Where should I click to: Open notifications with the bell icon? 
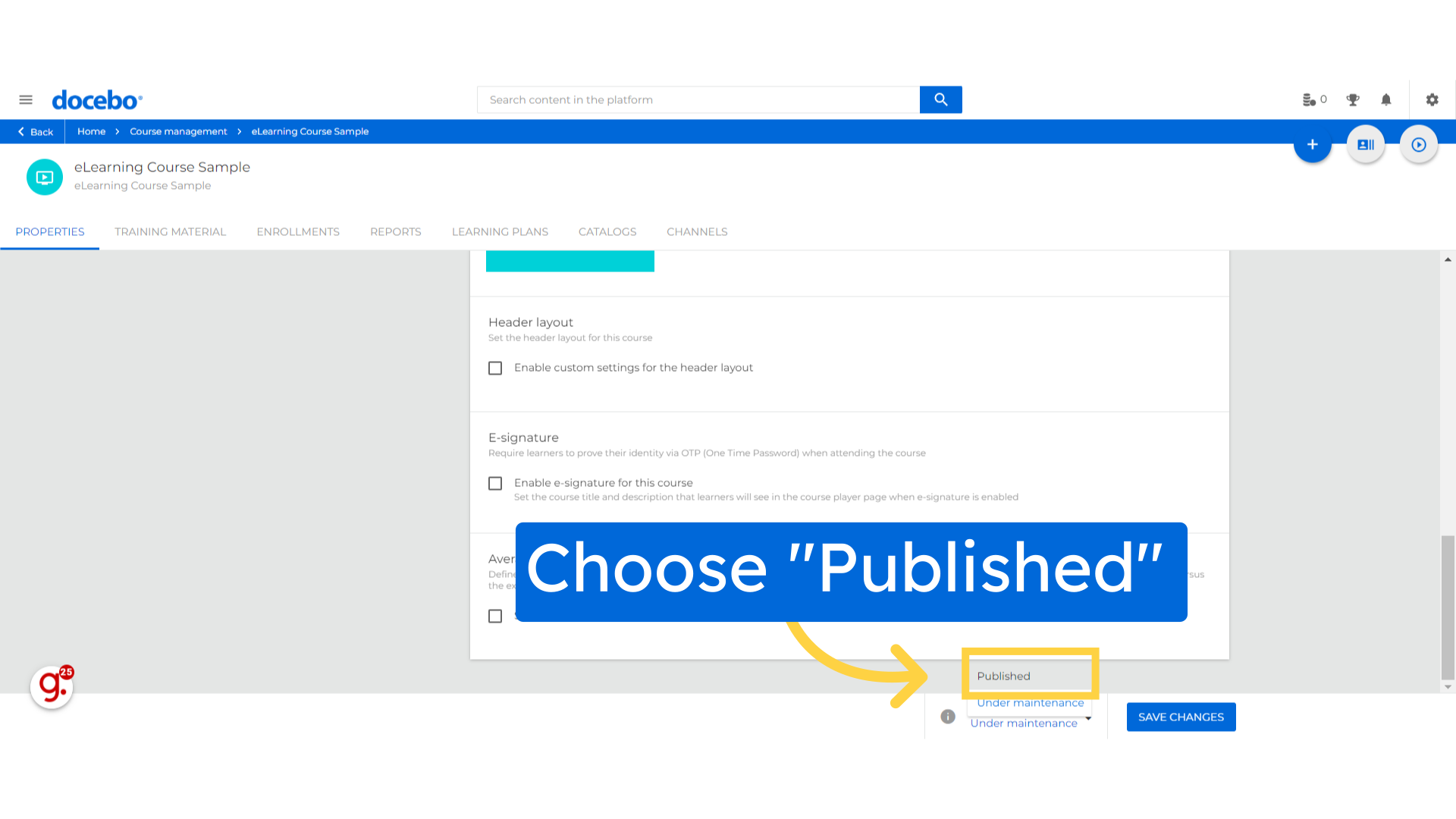tap(1385, 99)
